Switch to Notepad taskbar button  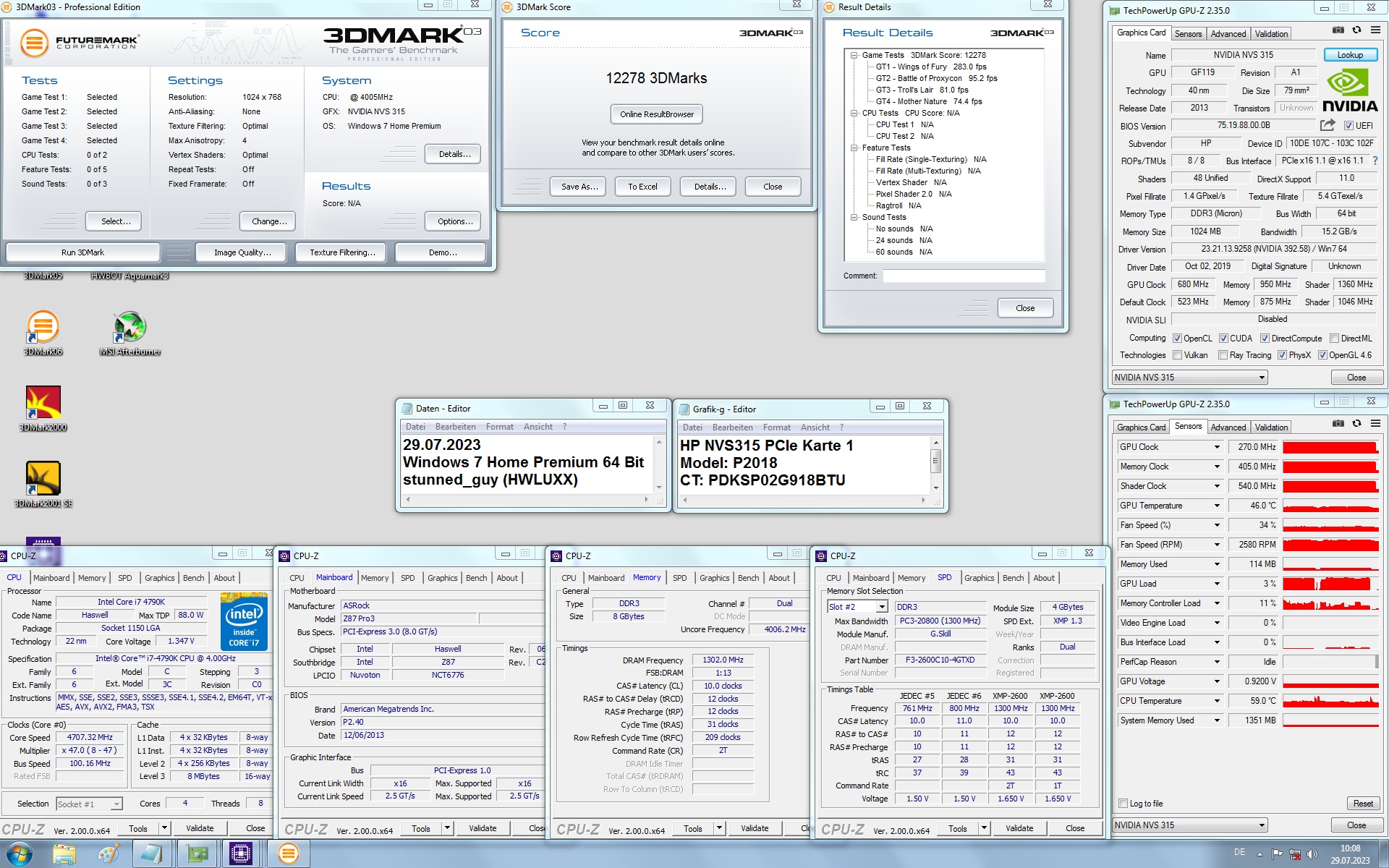152,854
